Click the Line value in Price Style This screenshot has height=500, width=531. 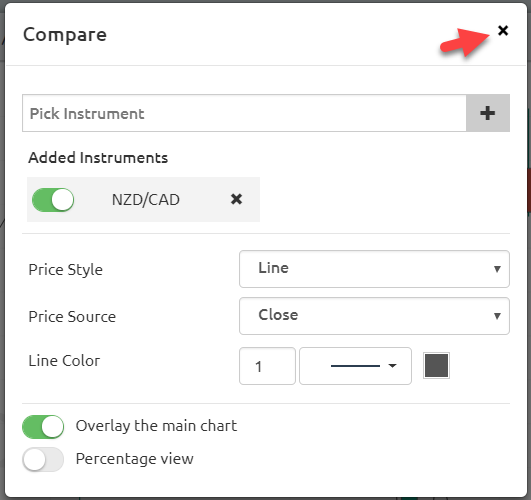coord(274,268)
